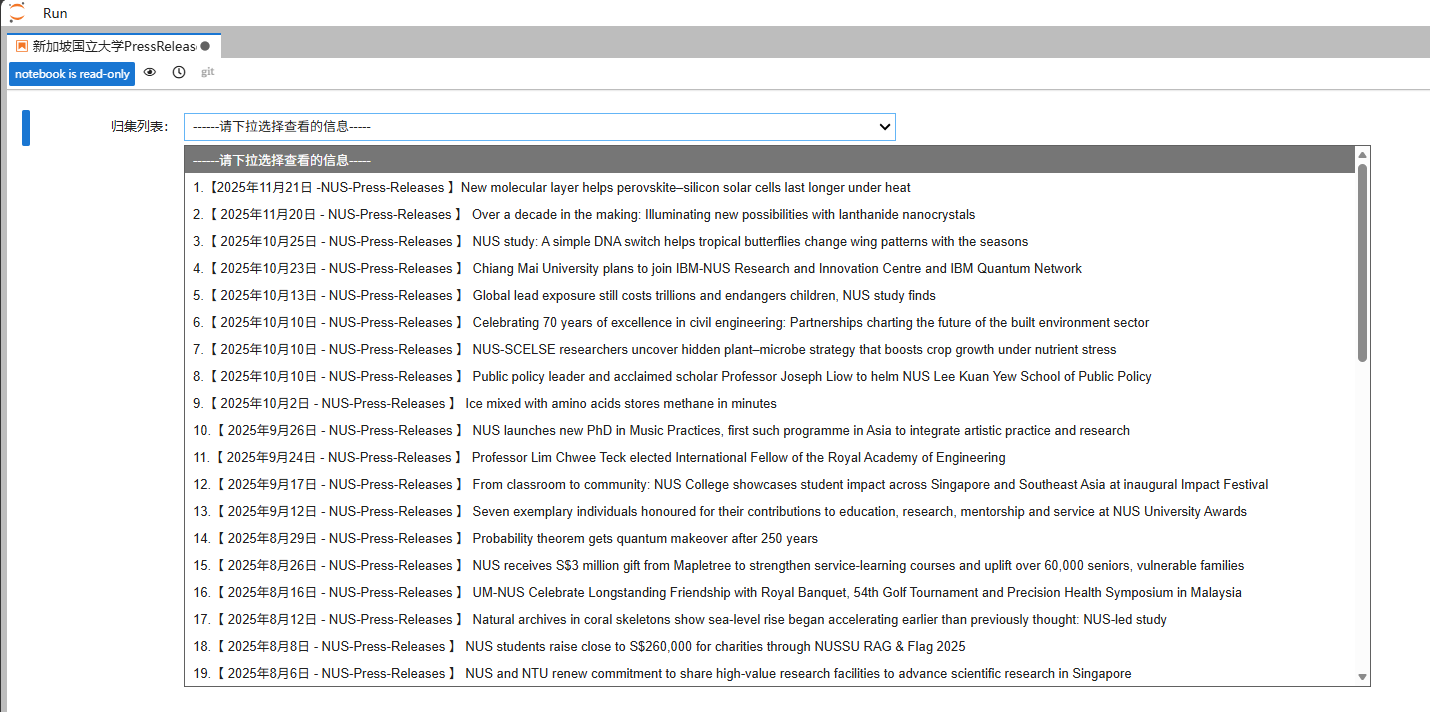
Task: Click the notebook is read-only button
Action: [72, 73]
